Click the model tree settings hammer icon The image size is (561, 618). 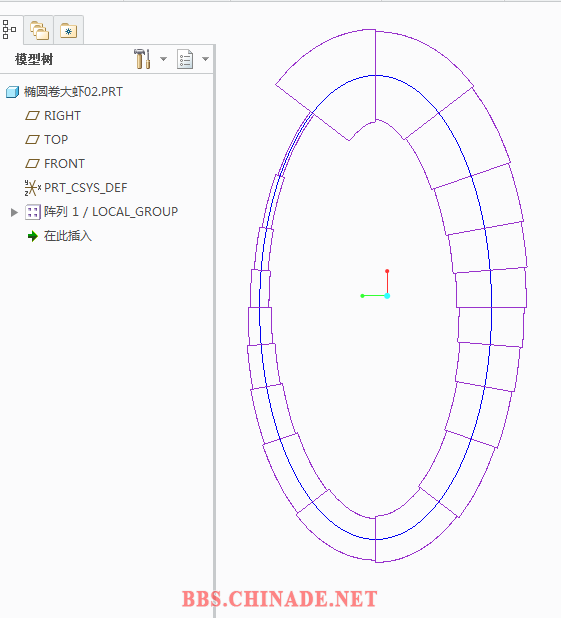(x=143, y=59)
